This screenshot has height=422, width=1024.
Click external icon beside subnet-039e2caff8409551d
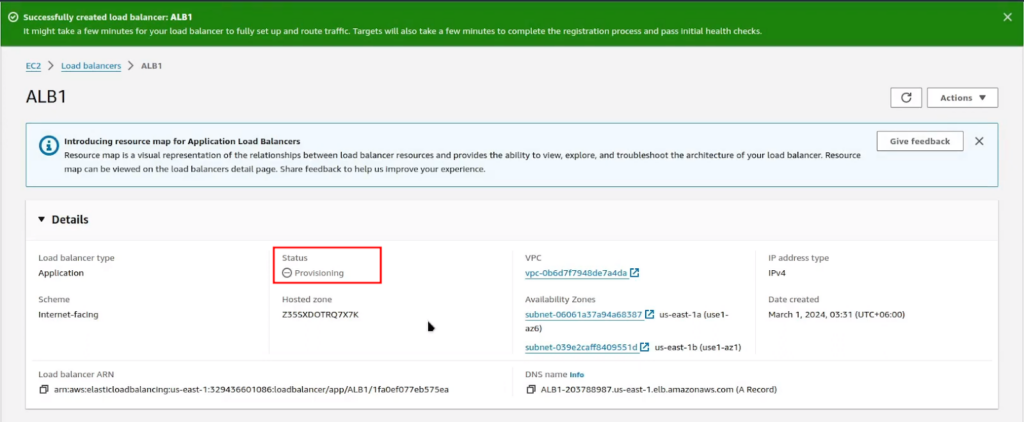[x=645, y=347]
